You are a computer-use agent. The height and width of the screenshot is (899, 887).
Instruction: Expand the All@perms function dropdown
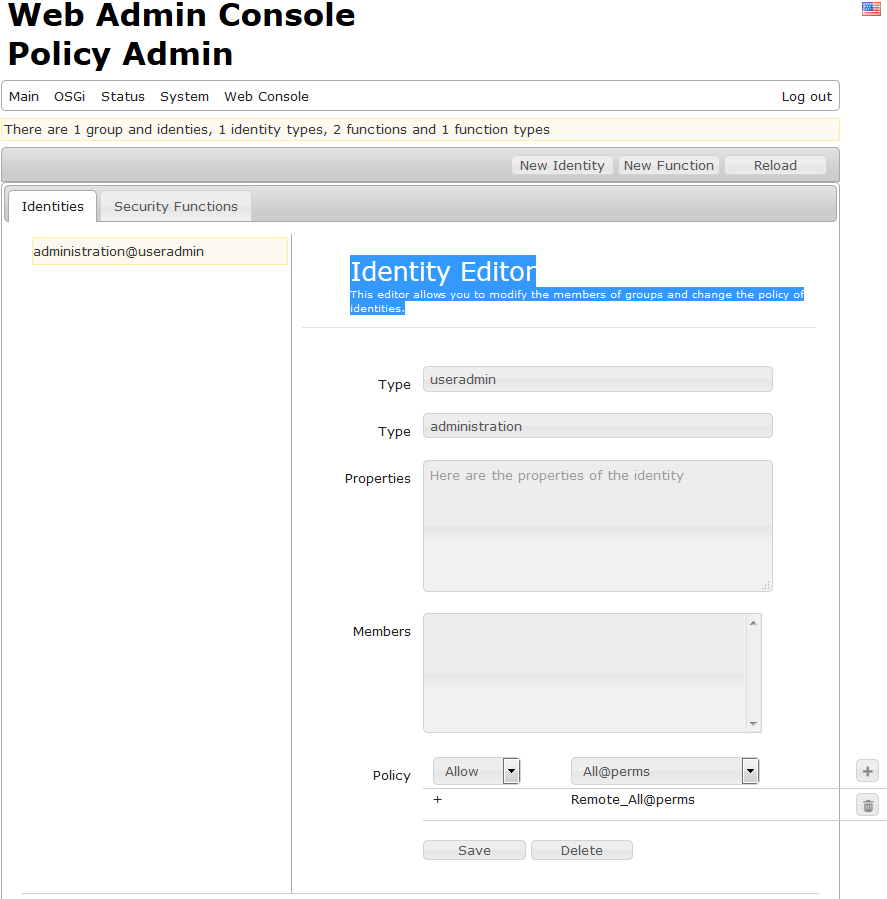click(749, 771)
